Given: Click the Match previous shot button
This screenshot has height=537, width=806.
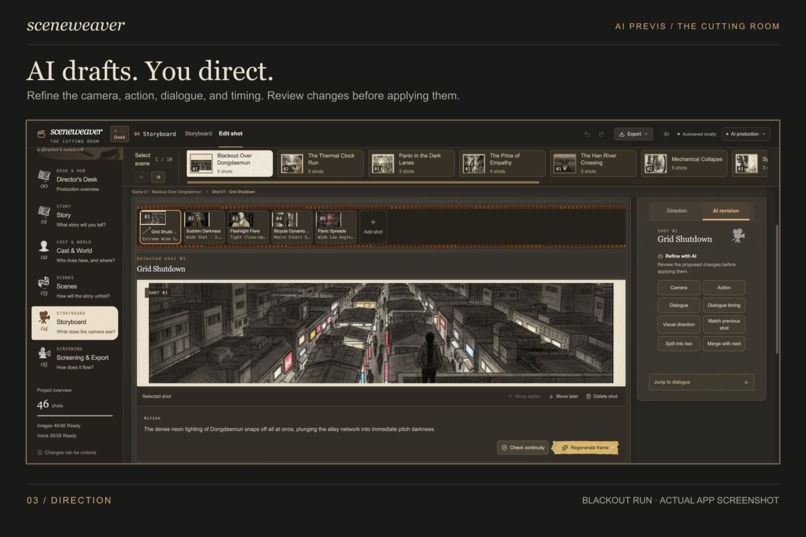Looking at the screenshot, I should (x=724, y=324).
